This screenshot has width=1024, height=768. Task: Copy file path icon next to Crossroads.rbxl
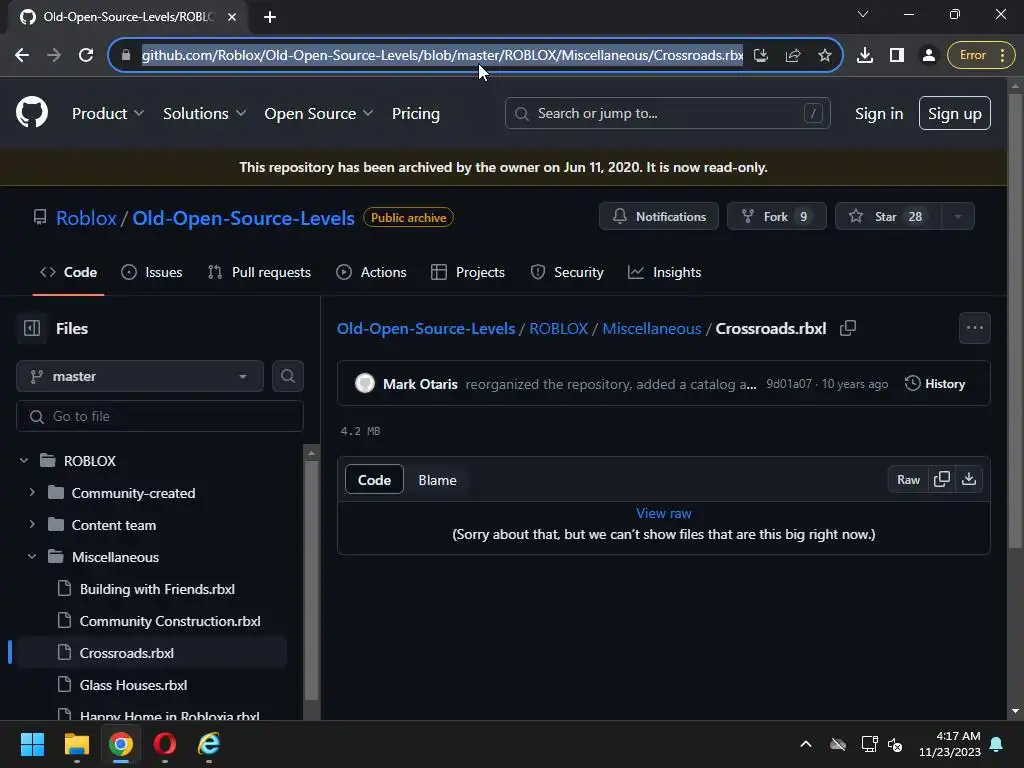pos(848,328)
